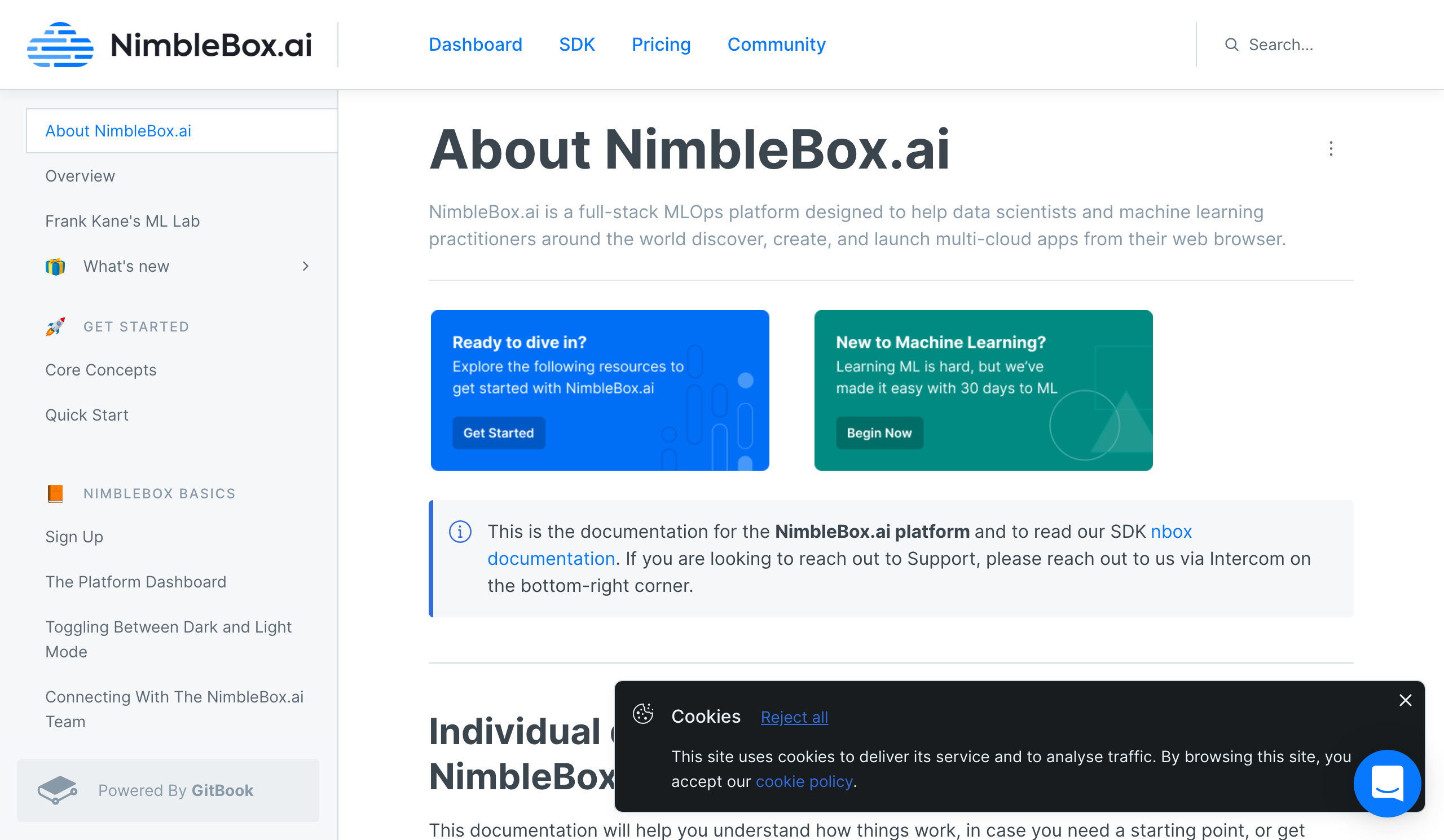Click the search magnifier icon
Screen dimensions: 1444x840
point(1231,45)
